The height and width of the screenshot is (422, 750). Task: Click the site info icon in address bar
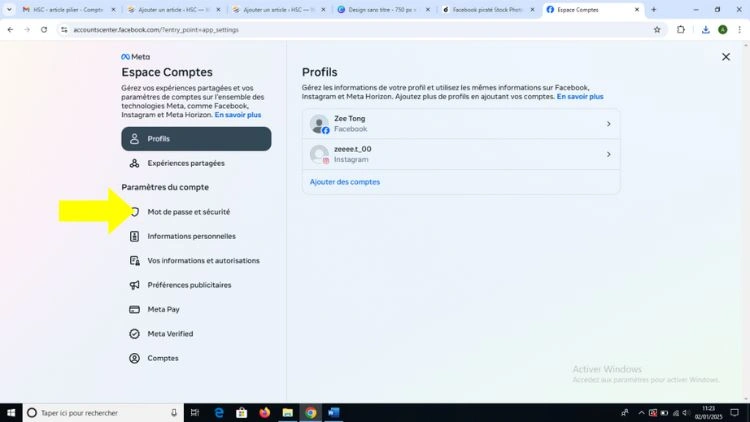coord(64,30)
